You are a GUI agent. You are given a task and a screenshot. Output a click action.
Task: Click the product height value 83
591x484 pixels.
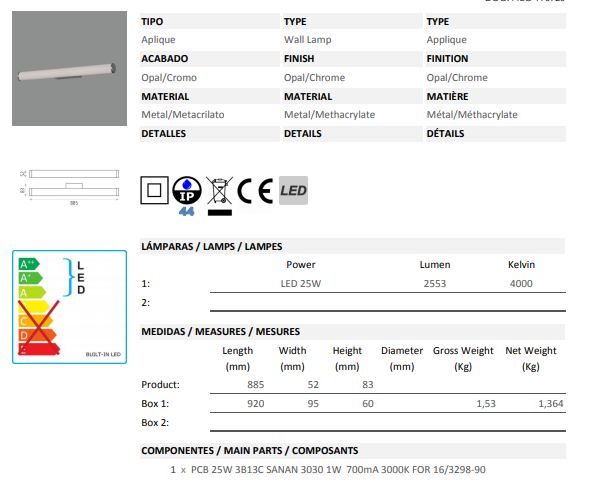(368, 384)
